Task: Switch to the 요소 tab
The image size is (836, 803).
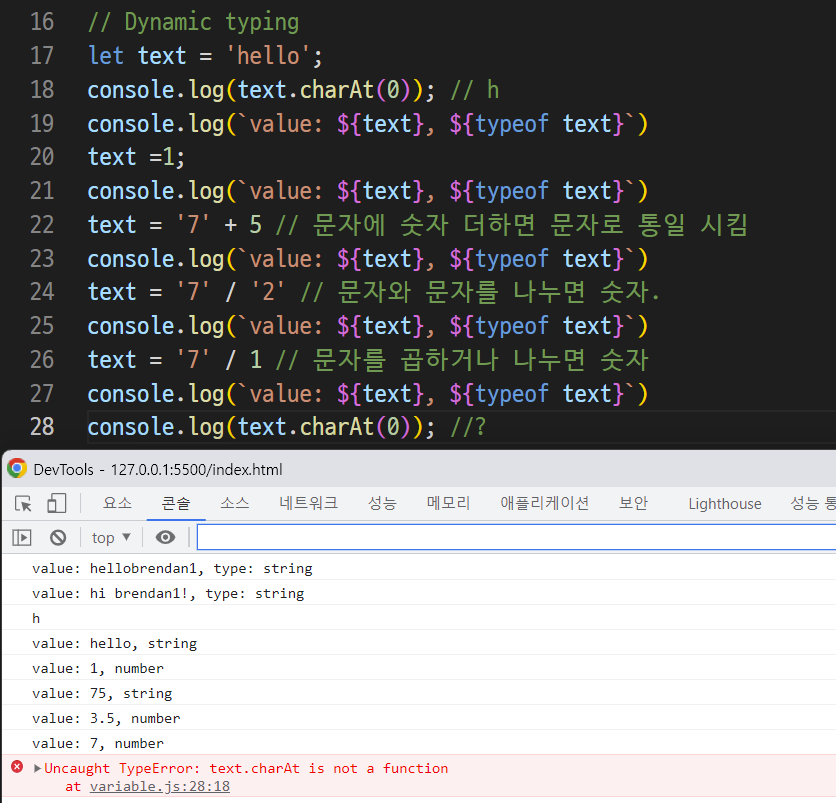Action: click(117, 503)
